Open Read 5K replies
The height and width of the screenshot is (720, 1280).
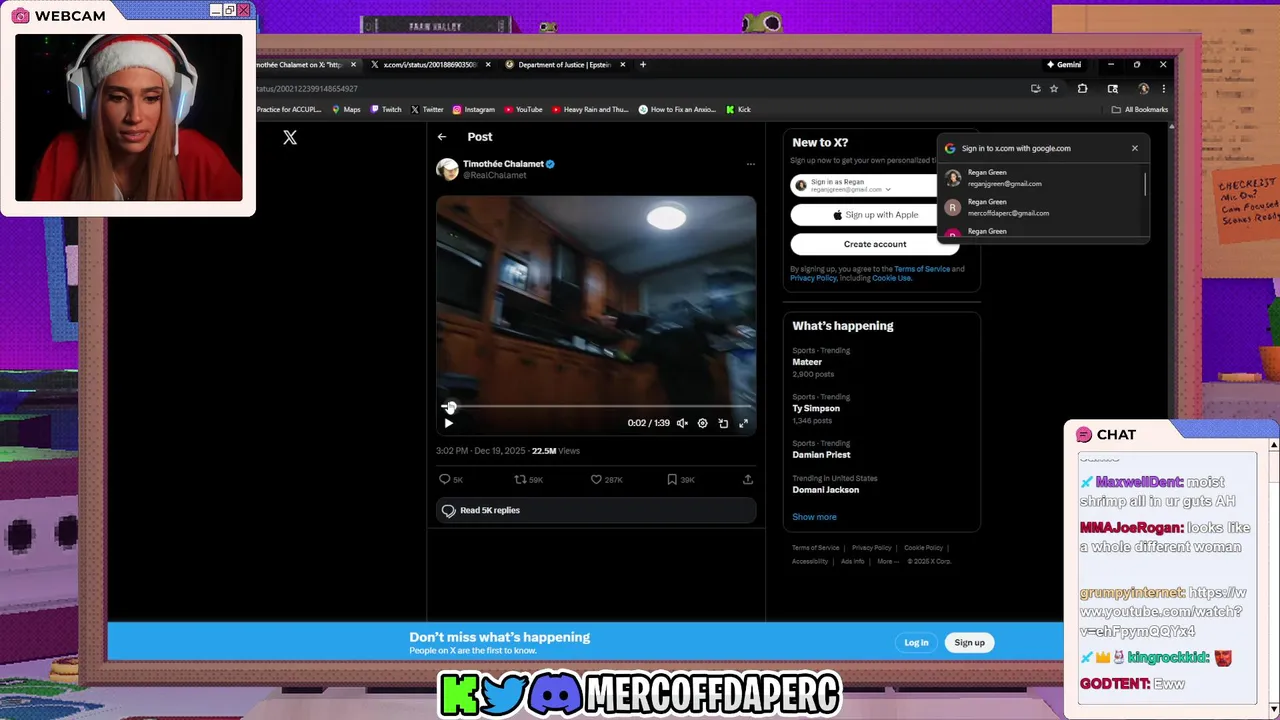coord(596,510)
